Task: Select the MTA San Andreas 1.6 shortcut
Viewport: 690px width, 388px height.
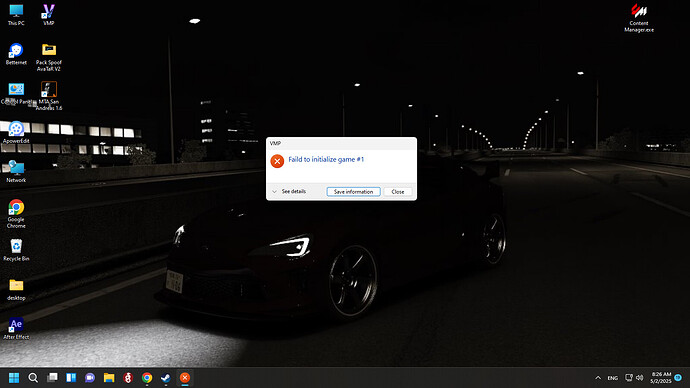Action: (x=49, y=96)
